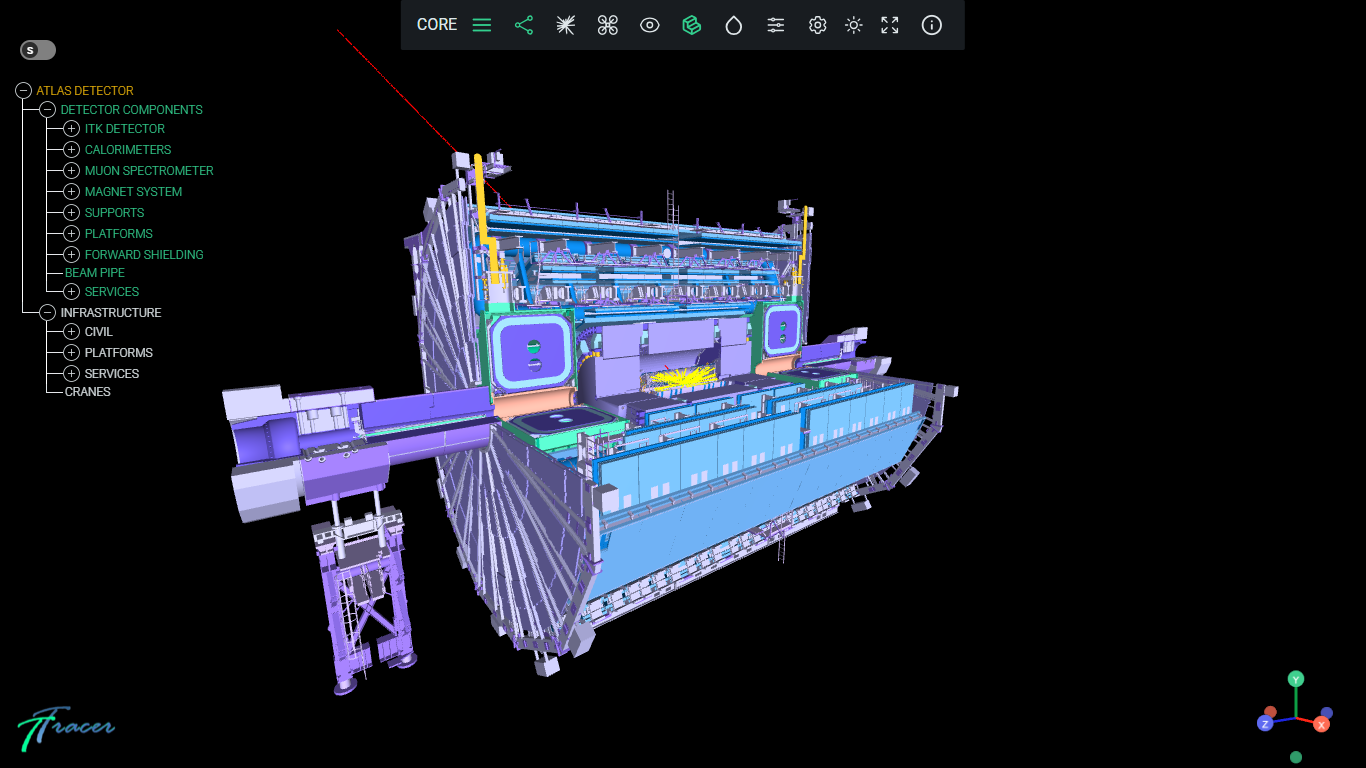Click the green Y axis ball on gizmo
This screenshot has width=1366, height=768.
click(x=1296, y=679)
